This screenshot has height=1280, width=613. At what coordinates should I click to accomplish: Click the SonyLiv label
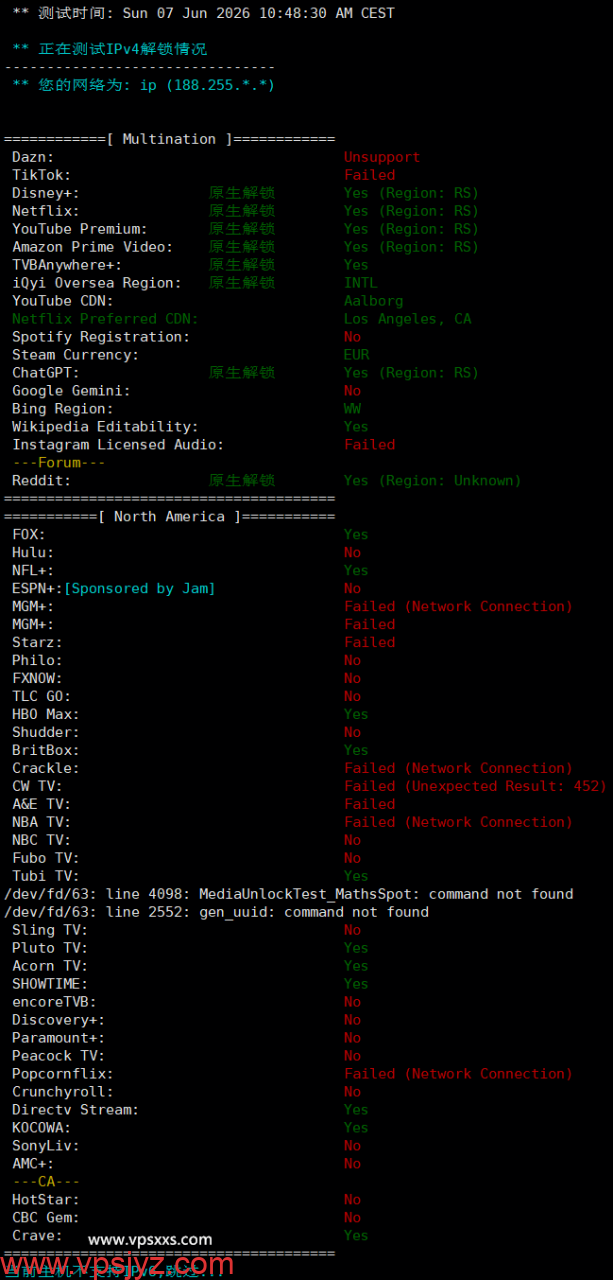(x=46, y=1147)
